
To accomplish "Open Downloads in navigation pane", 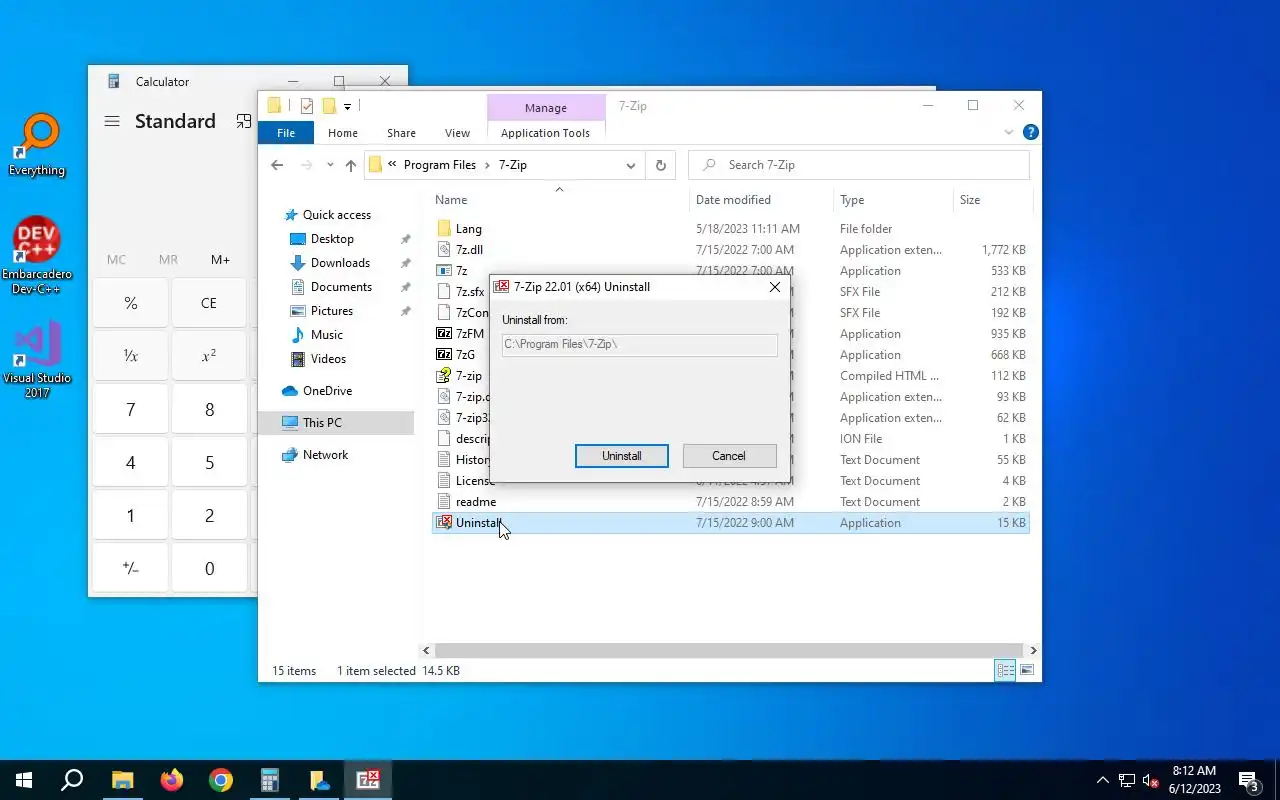I will click(x=340, y=263).
